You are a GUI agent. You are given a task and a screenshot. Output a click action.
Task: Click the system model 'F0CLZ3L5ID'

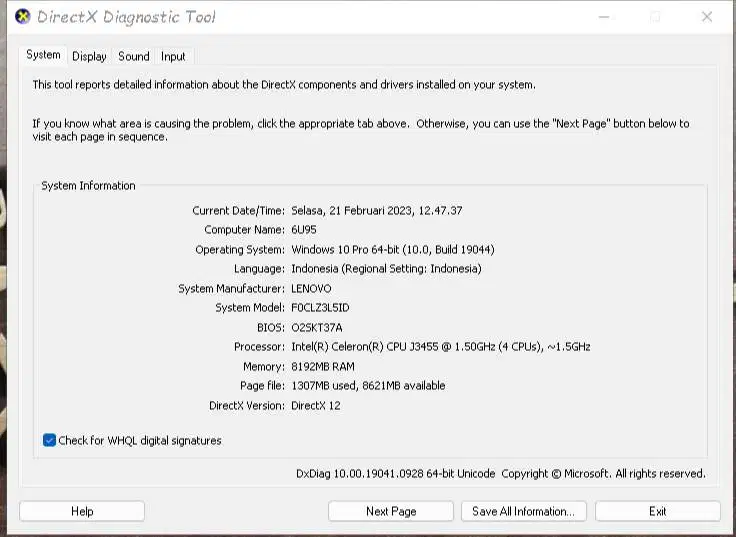click(320, 308)
